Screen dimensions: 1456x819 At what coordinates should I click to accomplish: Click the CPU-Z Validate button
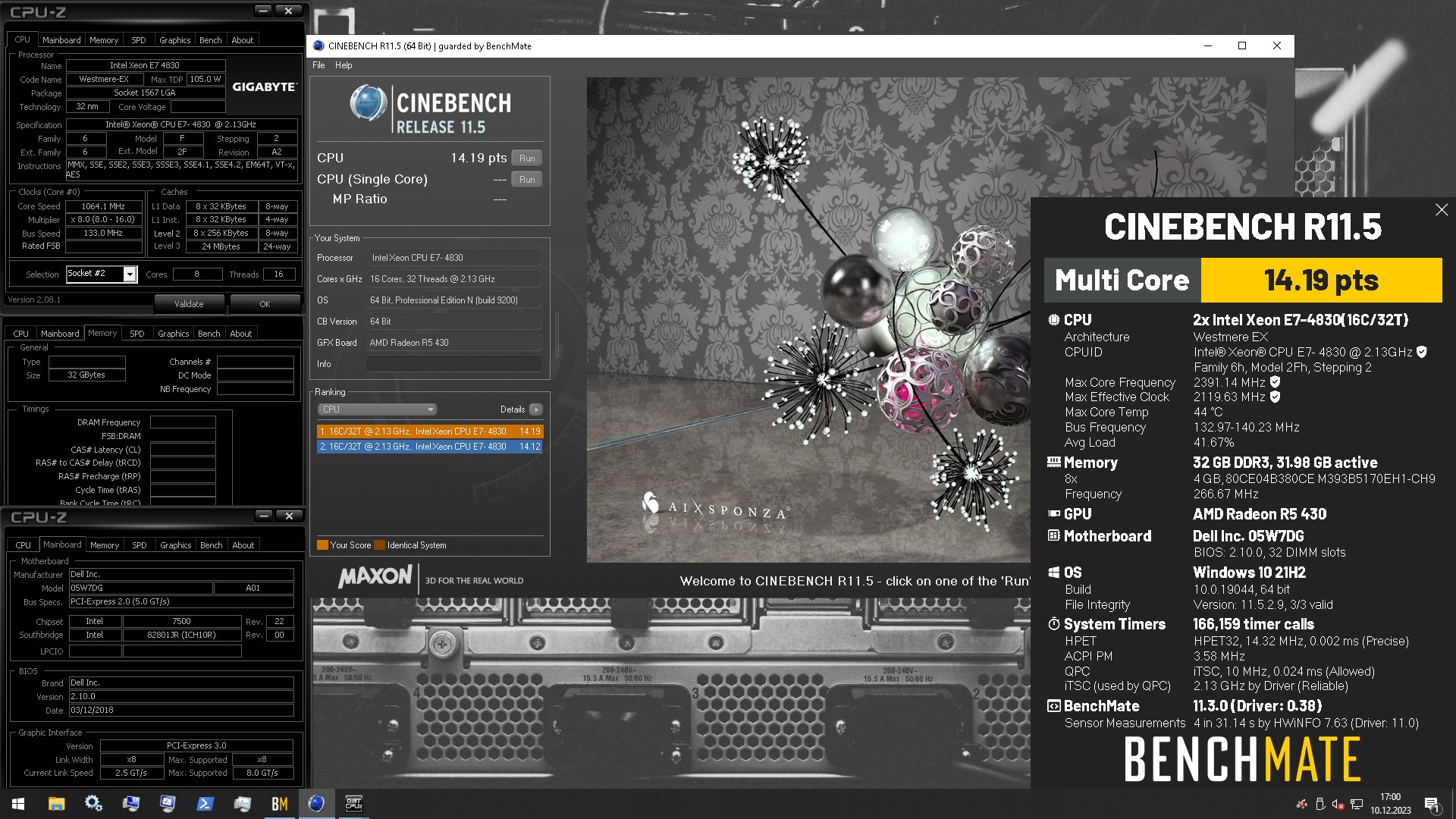point(189,304)
